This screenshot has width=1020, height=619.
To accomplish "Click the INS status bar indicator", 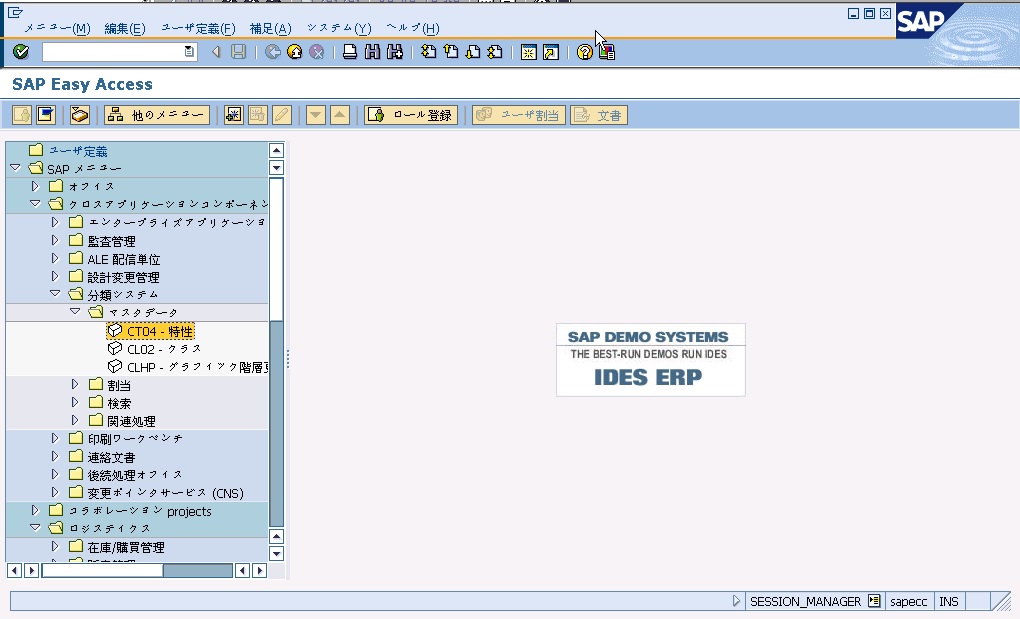I will (948, 601).
